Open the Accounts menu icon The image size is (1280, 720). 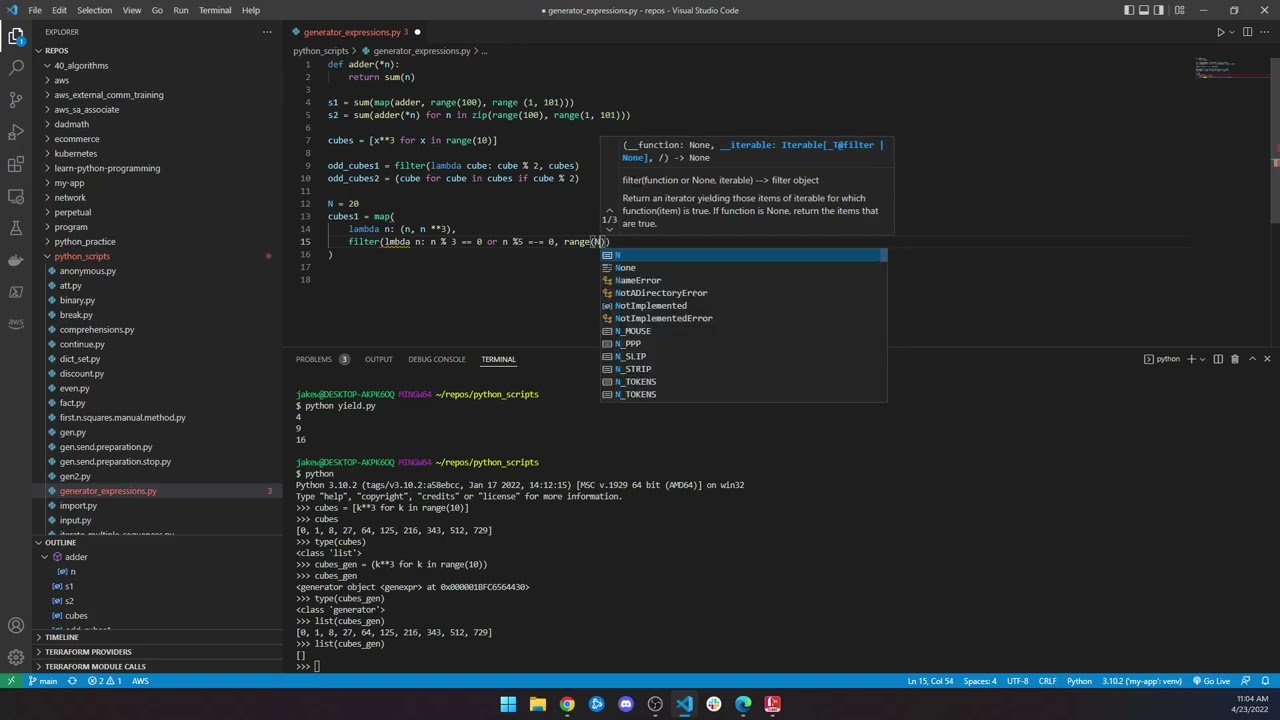[16, 626]
